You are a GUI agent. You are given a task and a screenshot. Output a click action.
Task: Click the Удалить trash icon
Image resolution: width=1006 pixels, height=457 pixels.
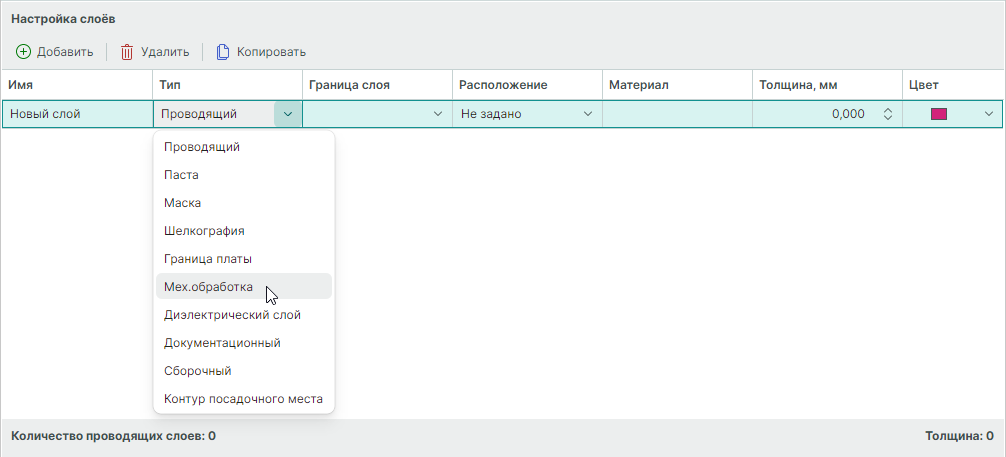(127, 52)
